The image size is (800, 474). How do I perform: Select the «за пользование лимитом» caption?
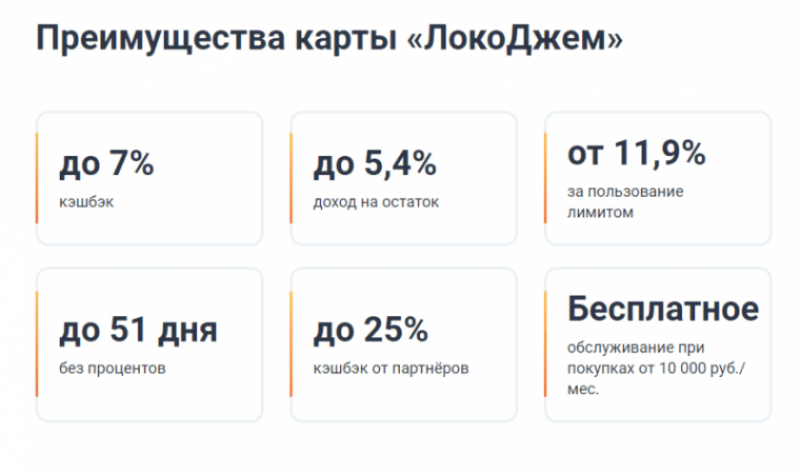(x=625, y=201)
